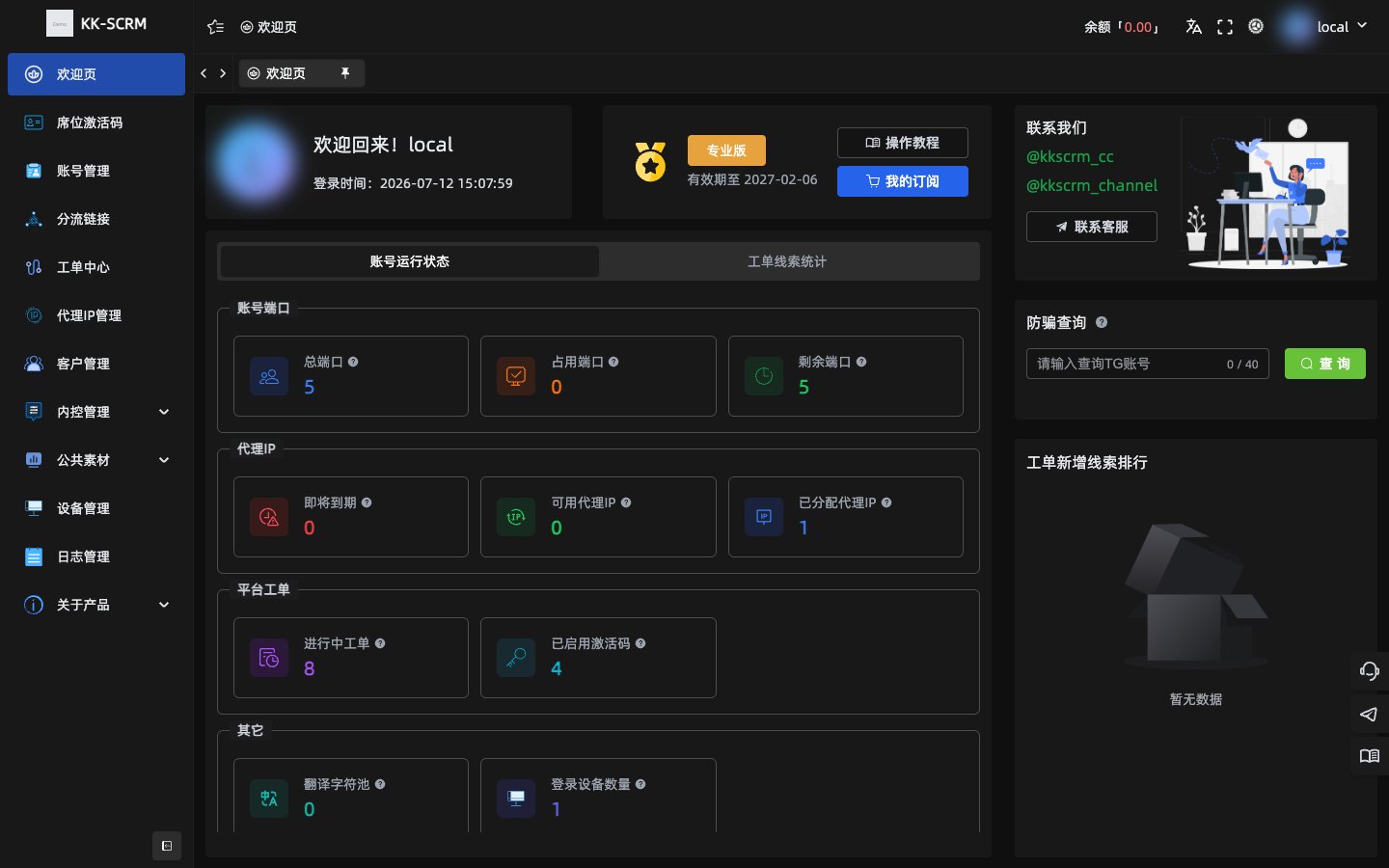Click the paper plane Telegram floating icon

[1369, 714]
